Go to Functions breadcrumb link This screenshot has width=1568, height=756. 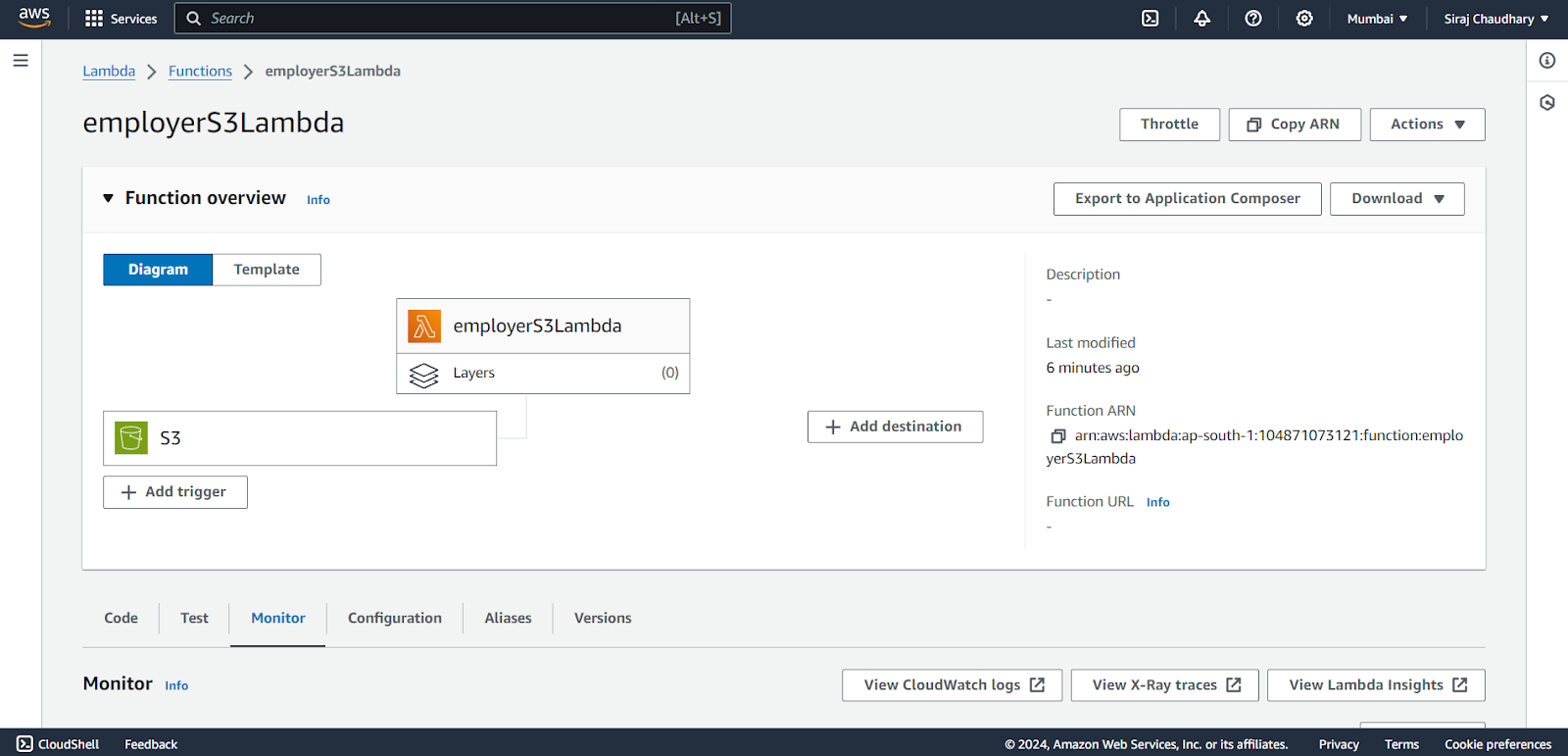click(x=200, y=72)
